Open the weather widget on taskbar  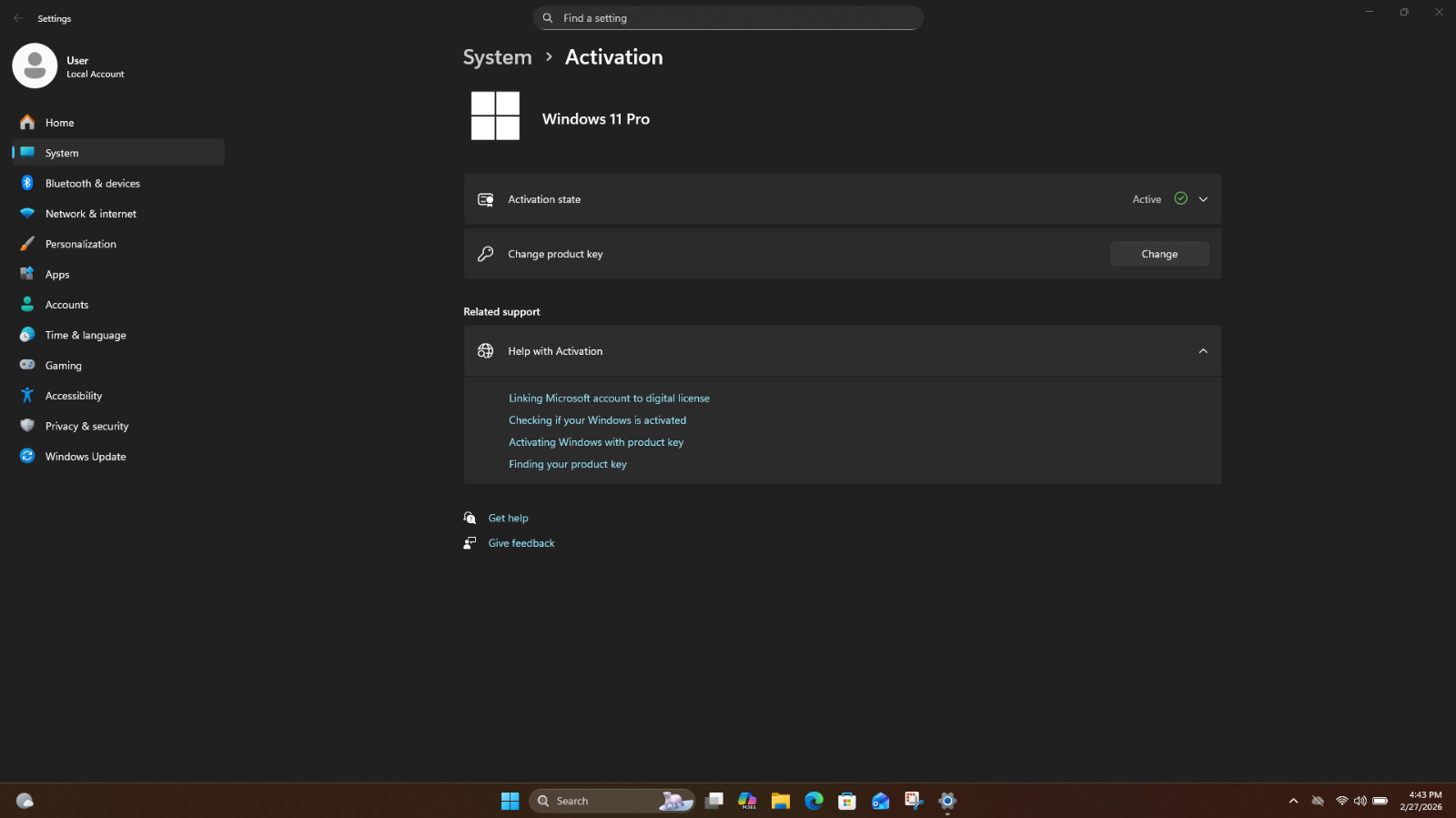(x=25, y=801)
